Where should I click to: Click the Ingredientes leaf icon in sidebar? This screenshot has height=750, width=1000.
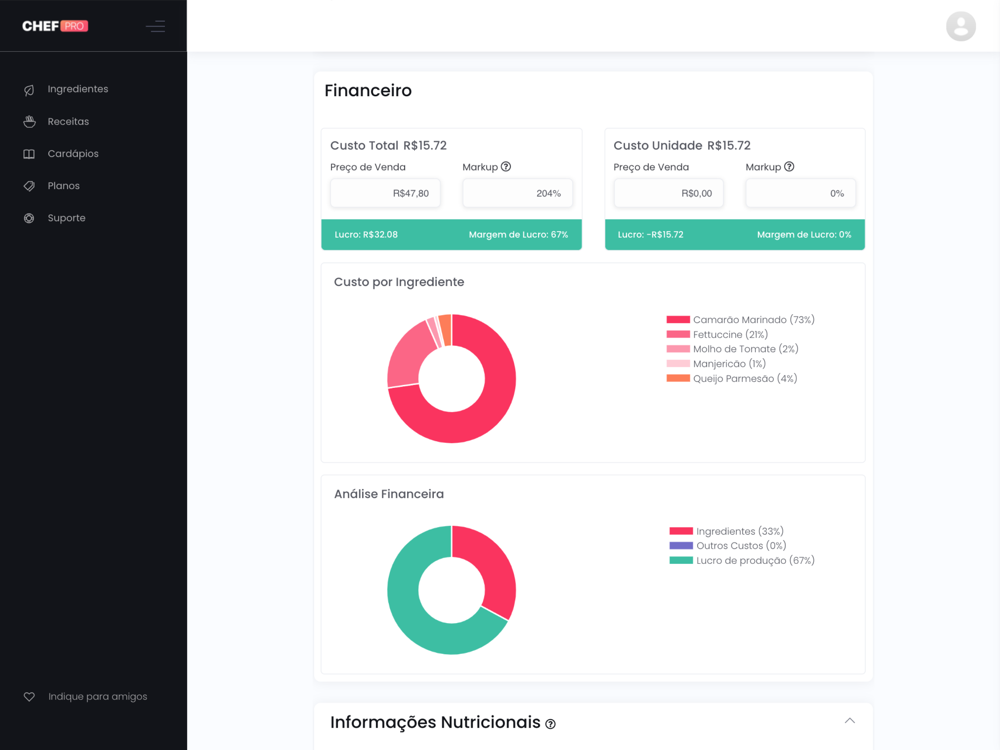[x=29, y=90]
